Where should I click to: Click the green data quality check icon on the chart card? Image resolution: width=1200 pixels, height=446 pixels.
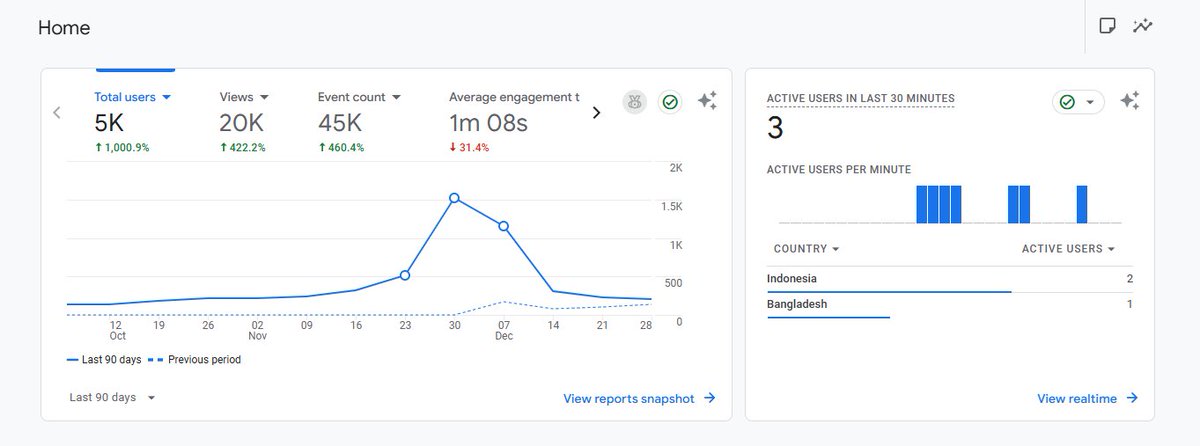(670, 101)
